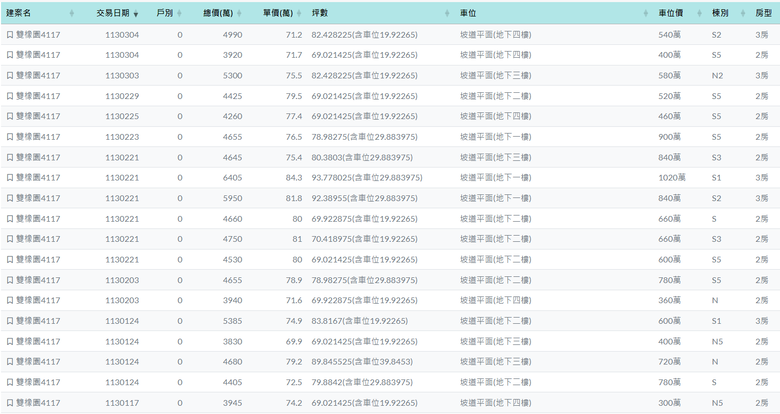The height and width of the screenshot is (414, 780).
Task: Bookmark the row with total price 5385
Action: tap(10, 321)
